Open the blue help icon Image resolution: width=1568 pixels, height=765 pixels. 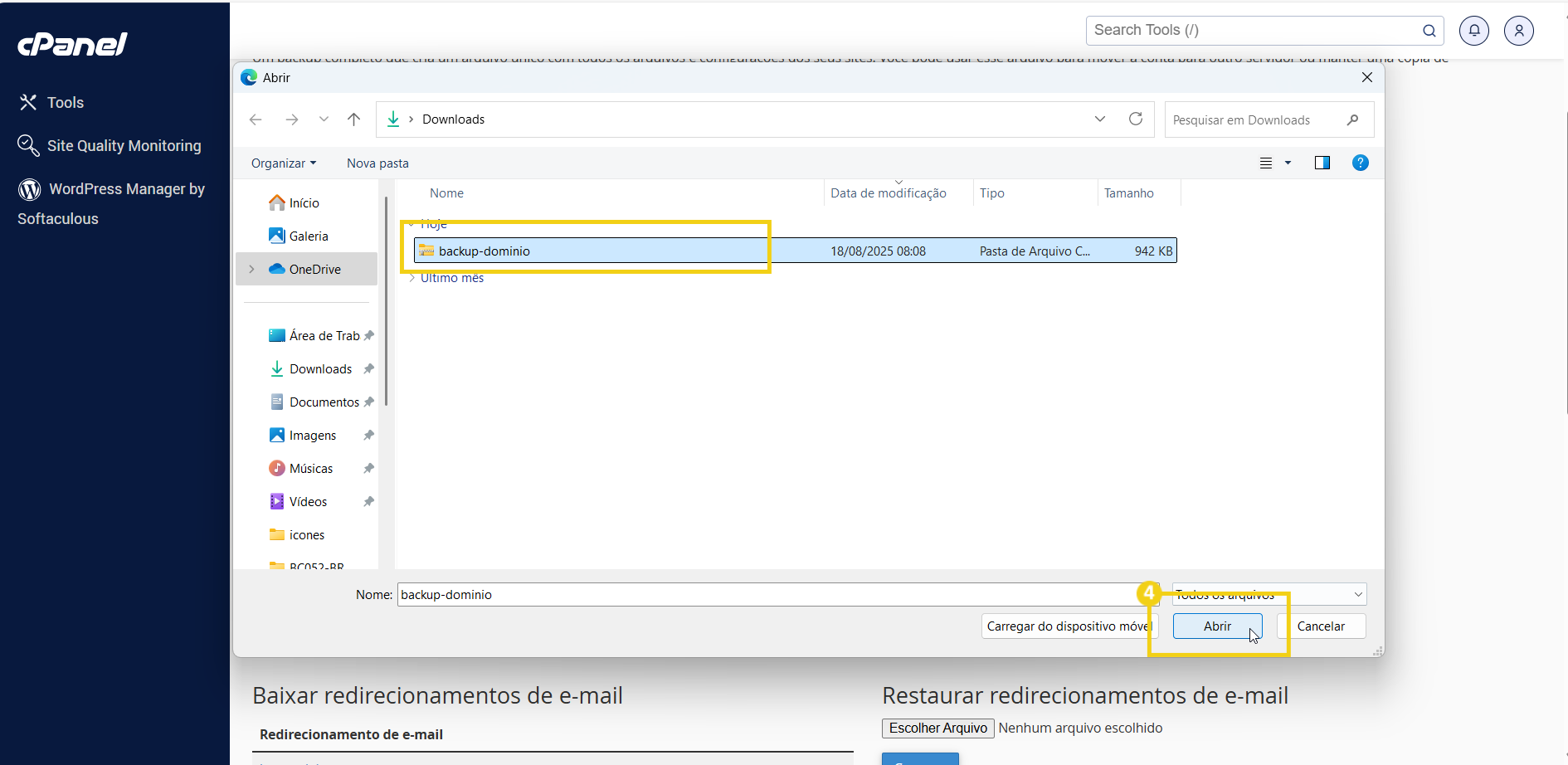tap(1361, 163)
